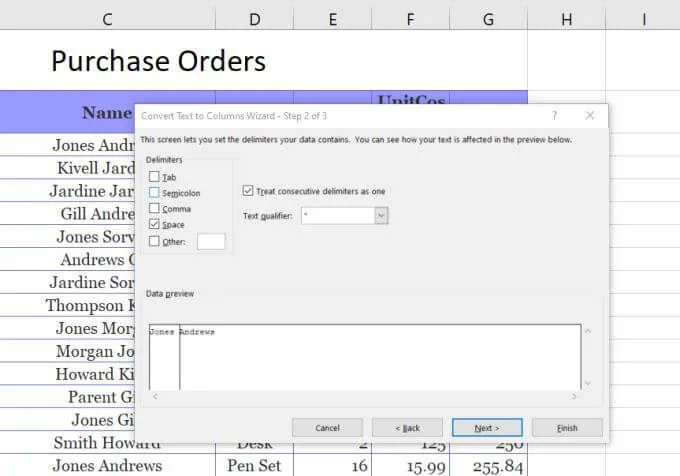This screenshot has width=680, height=476.
Task: Click the 'Jones Mor' name cell
Action: click(x=67, y=328)
